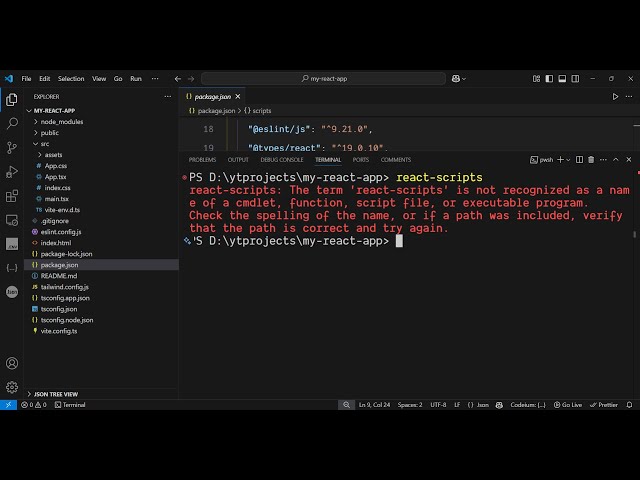Expand the public folder
640x480 pixels.
pyautogui.click(x=36, y=133)
